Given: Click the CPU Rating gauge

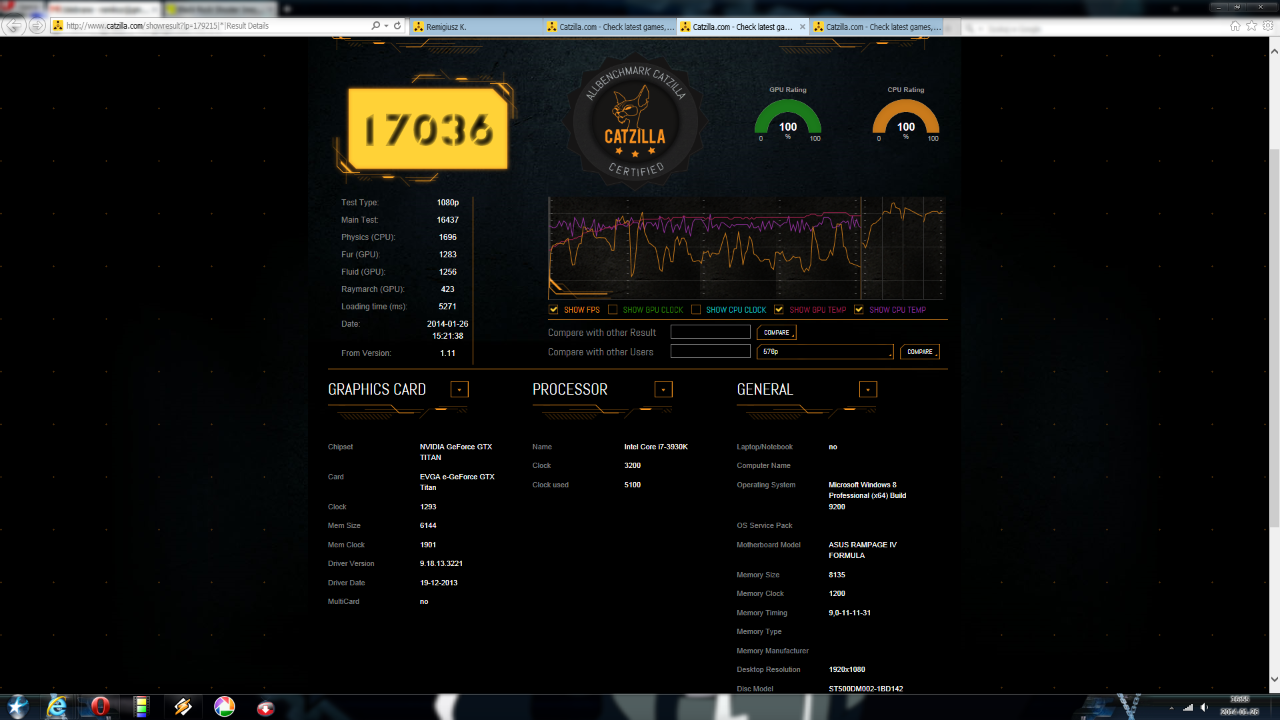Looking at the screenshot, I should 906,120.
